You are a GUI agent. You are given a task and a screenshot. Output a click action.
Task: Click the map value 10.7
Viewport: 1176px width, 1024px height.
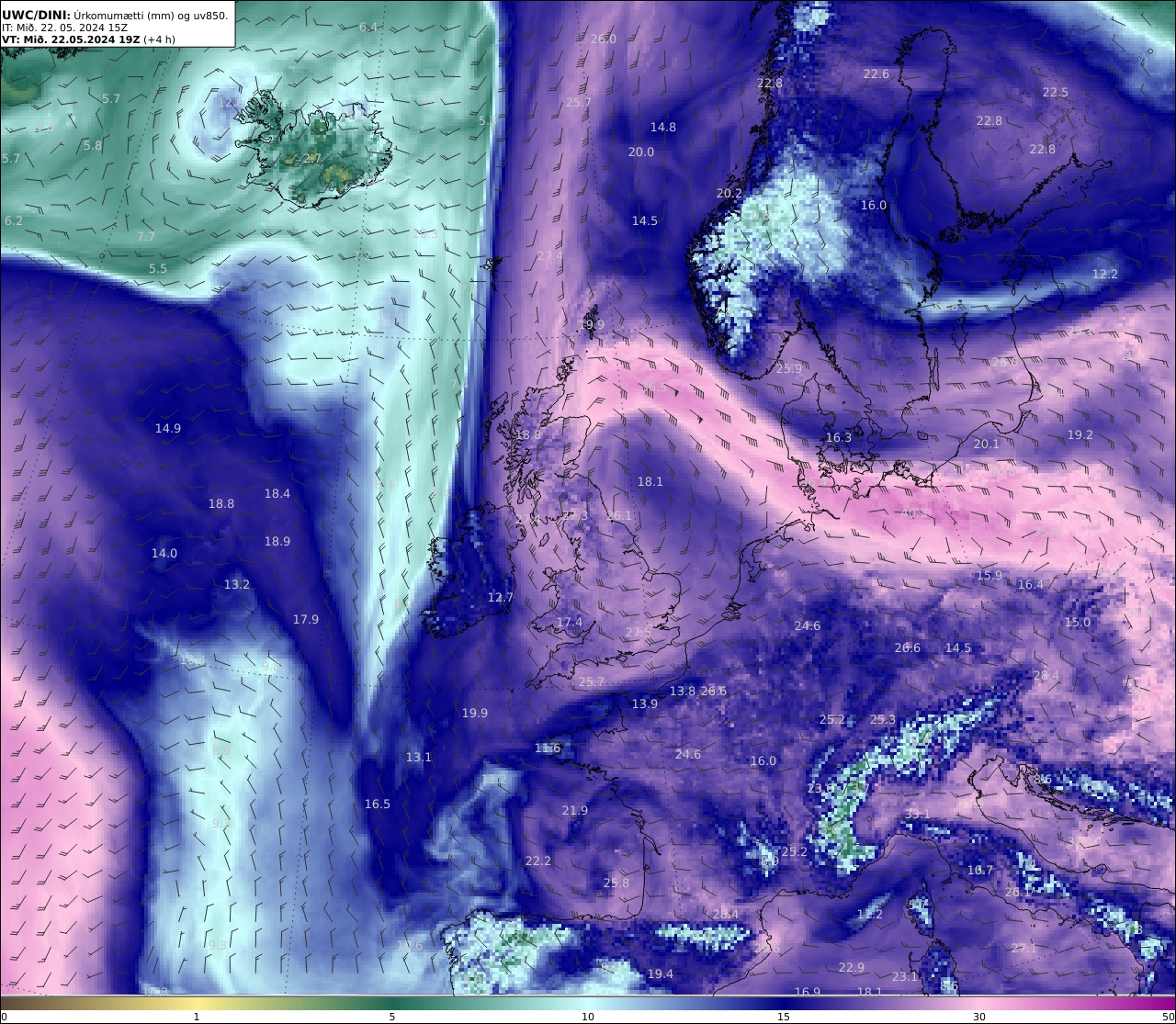click(x=980, y=870)
